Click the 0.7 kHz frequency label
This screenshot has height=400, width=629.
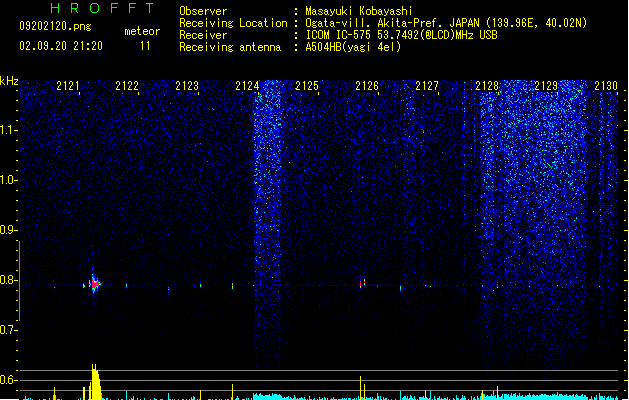point(8,330)
